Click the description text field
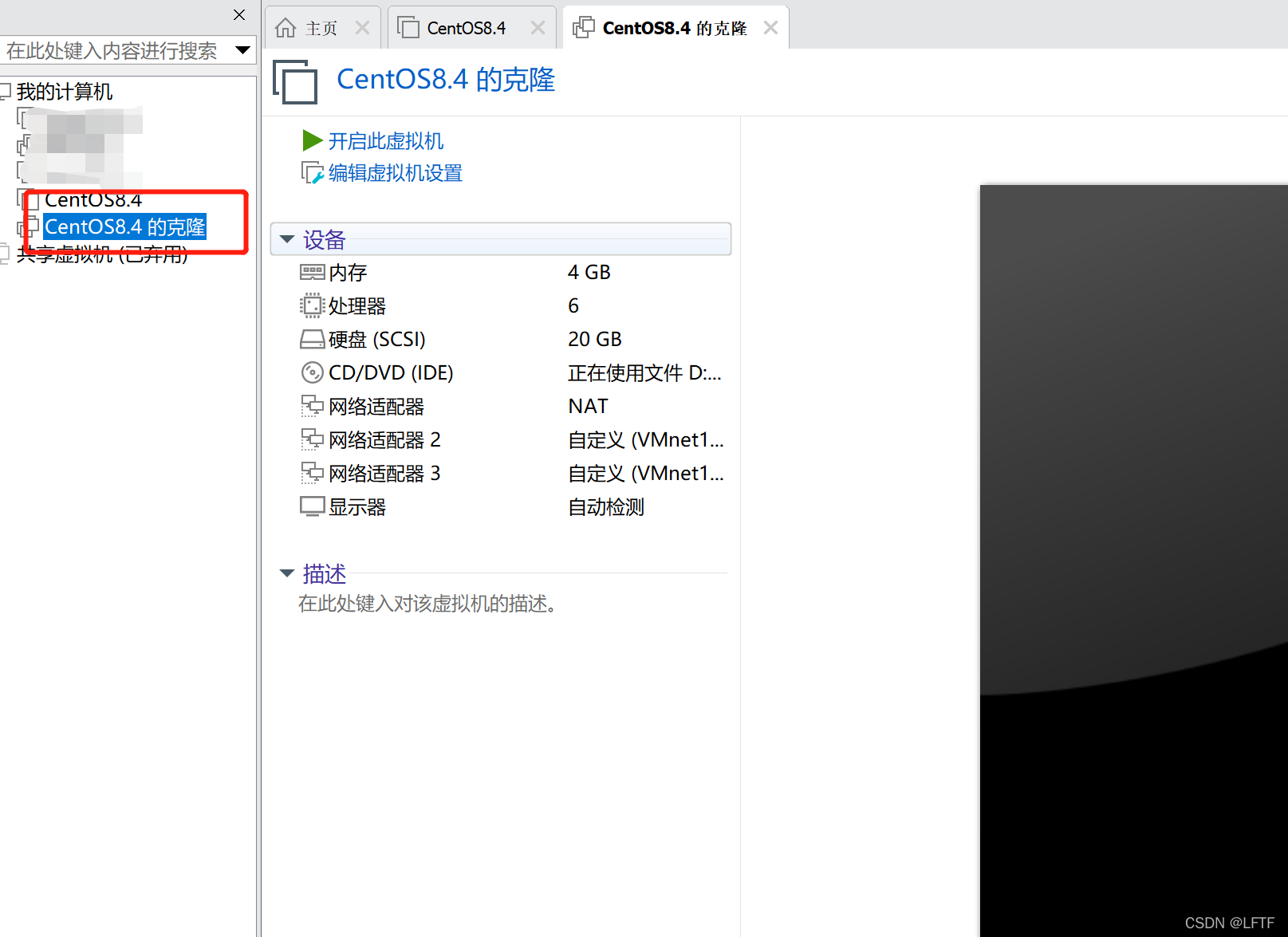Screen dimensions: 1288x937 tap(427, 604)
